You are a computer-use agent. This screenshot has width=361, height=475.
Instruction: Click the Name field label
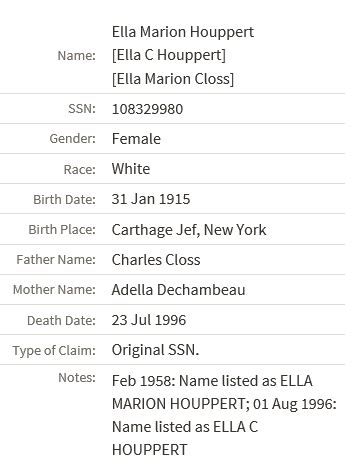pos(77,56)
